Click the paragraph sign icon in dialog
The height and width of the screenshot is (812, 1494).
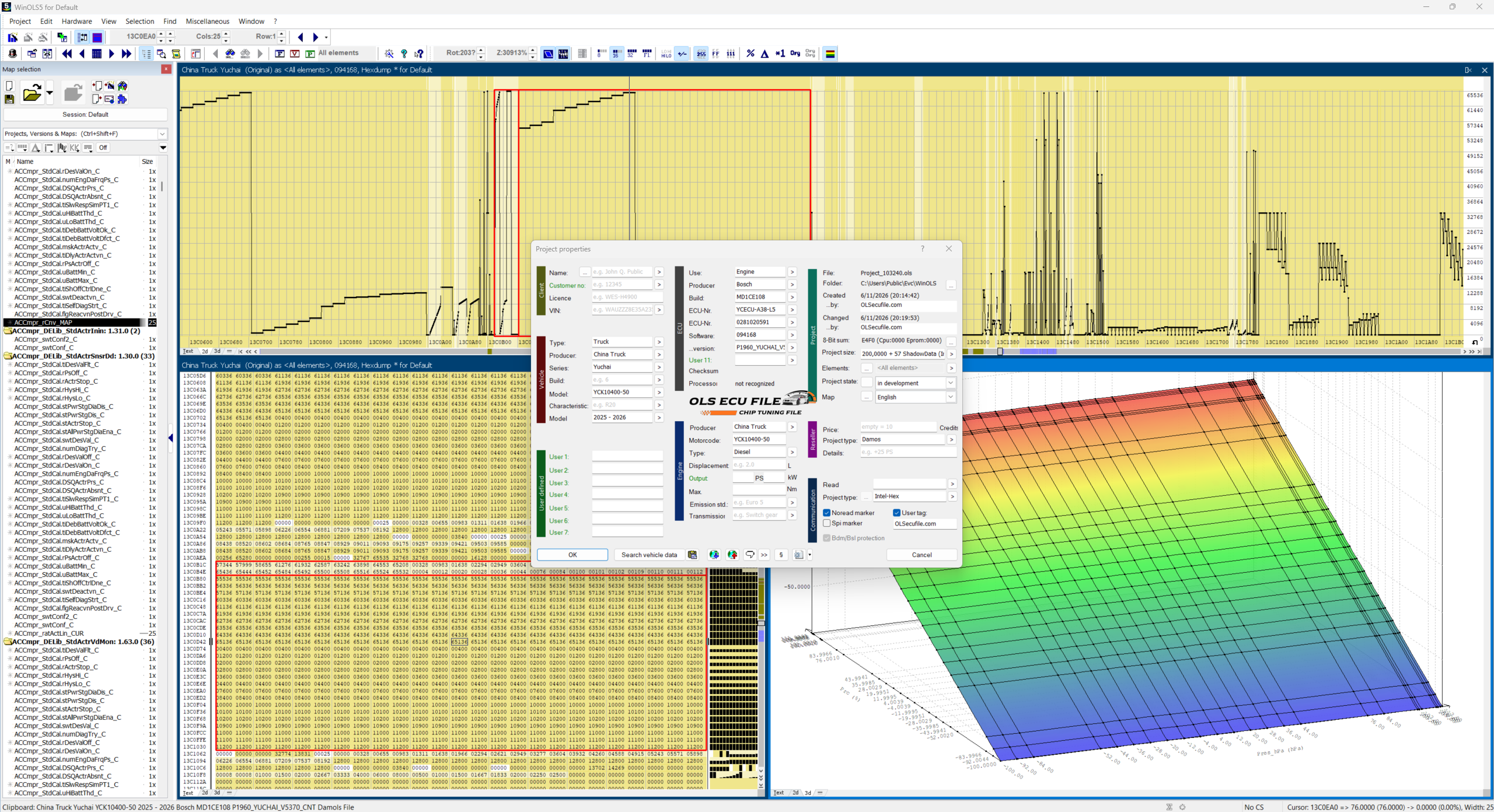781,555
